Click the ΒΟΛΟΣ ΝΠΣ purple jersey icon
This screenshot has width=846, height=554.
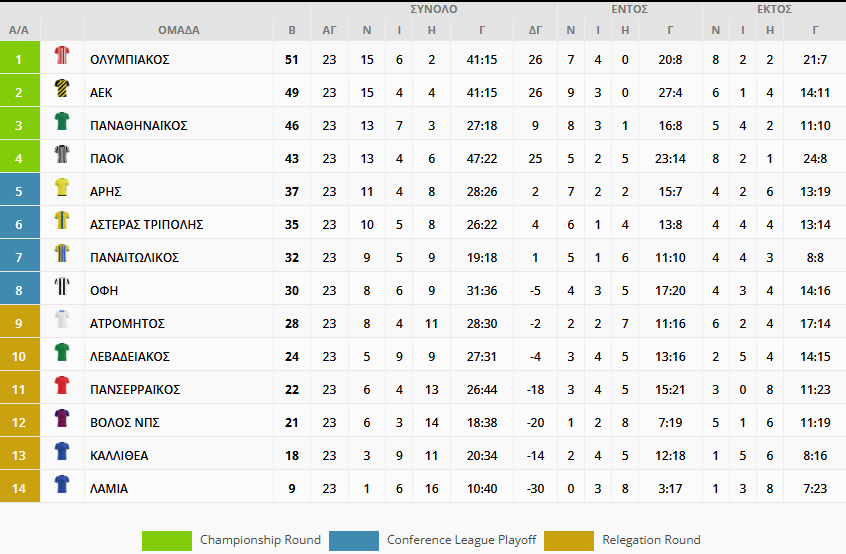click(62, 418)
